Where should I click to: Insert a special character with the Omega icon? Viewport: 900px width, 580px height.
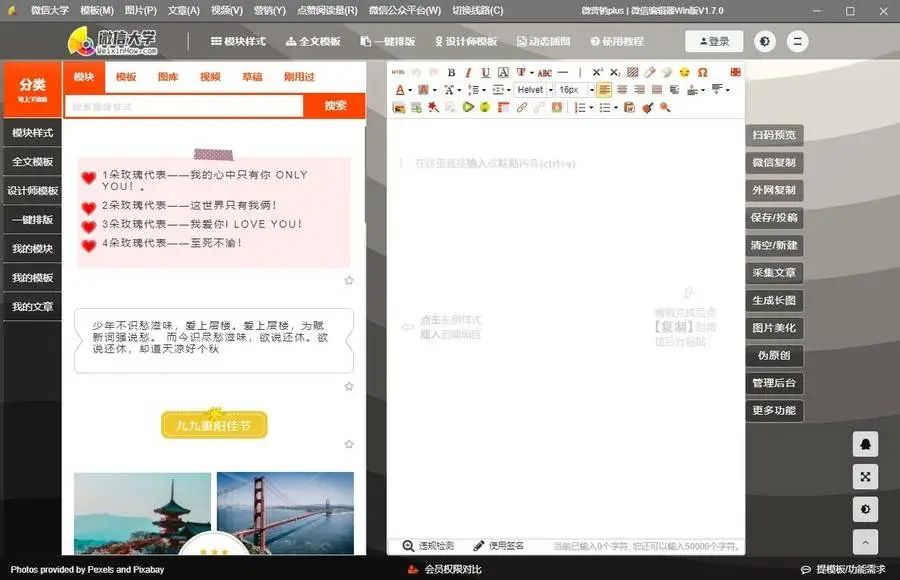703,72
